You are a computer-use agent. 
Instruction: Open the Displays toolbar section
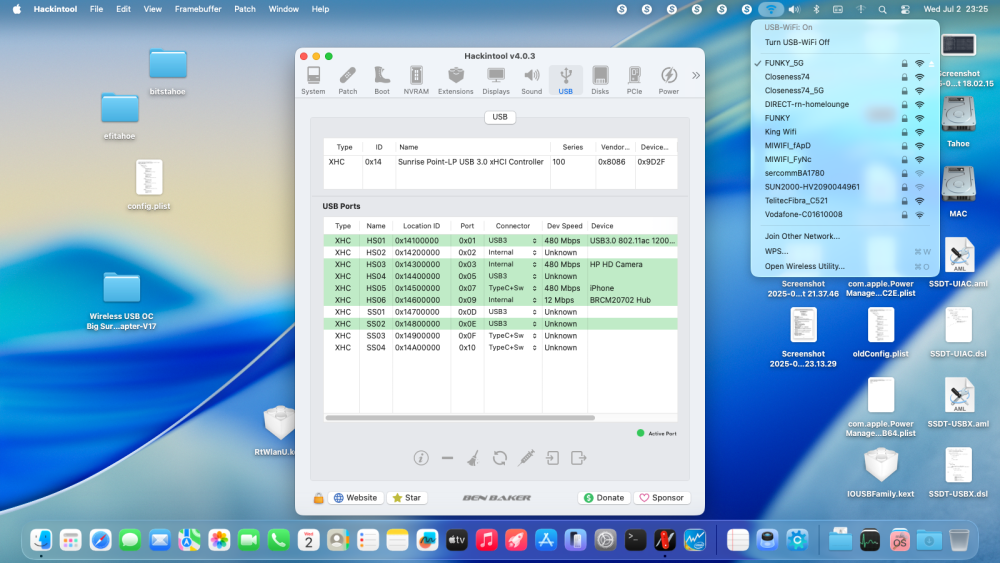(x=496, y=81)
